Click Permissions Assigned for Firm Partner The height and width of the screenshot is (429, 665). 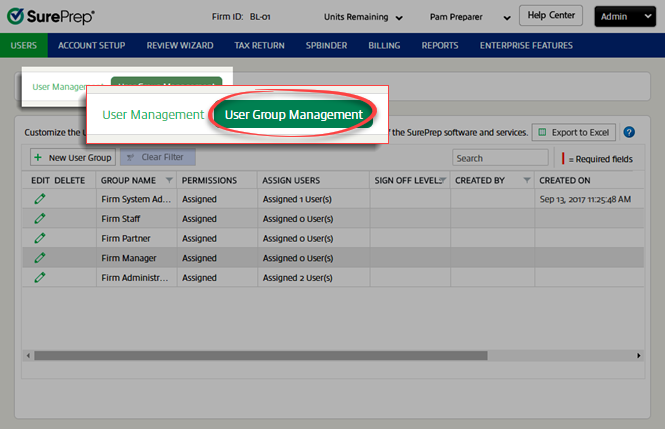click(199, 238)
